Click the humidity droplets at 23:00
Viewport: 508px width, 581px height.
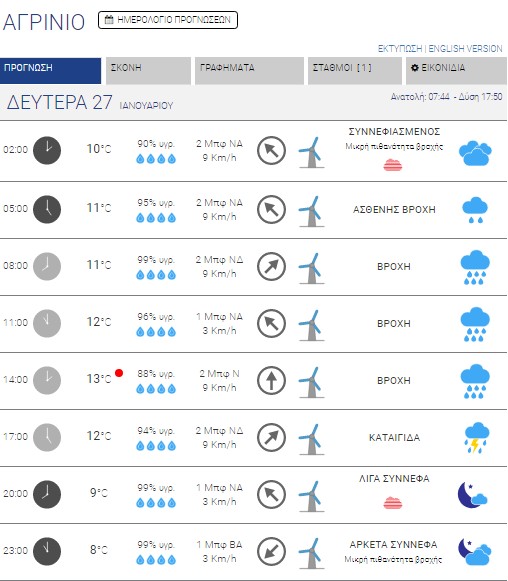[156, 560]
